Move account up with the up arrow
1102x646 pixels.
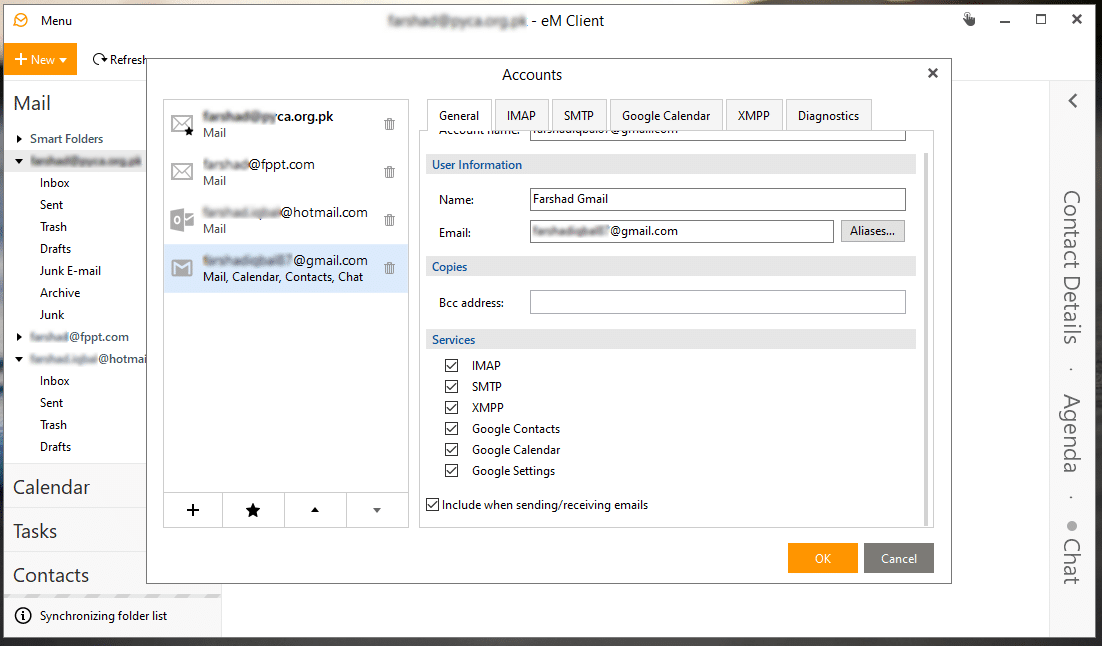[315, 510]
